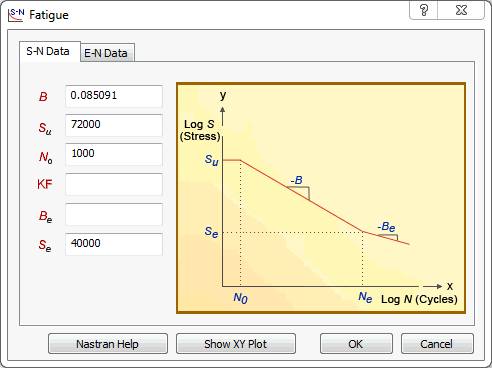Screen dimensions: 492x368
Task: Click the B input field with 0.085091
Action: 114,96
